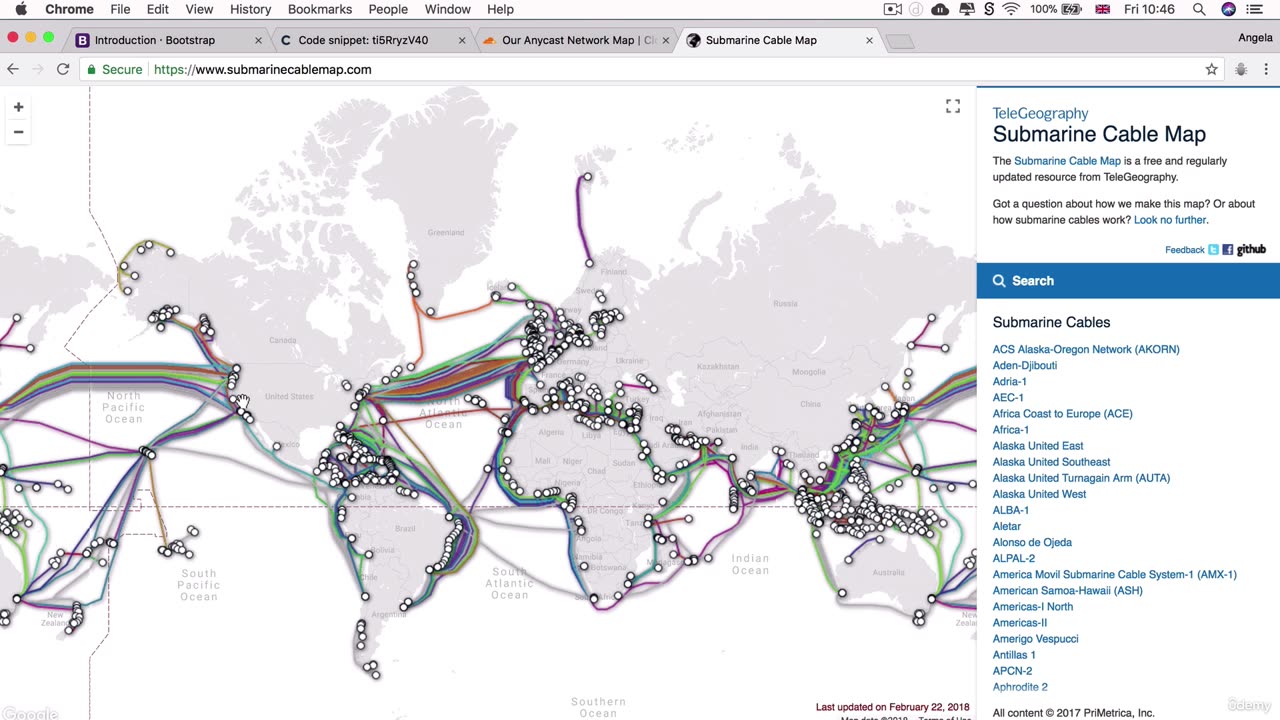Select Alaska United Southeast cable
Viewport: 1280px width, 720px height.
coord(1051,462)
